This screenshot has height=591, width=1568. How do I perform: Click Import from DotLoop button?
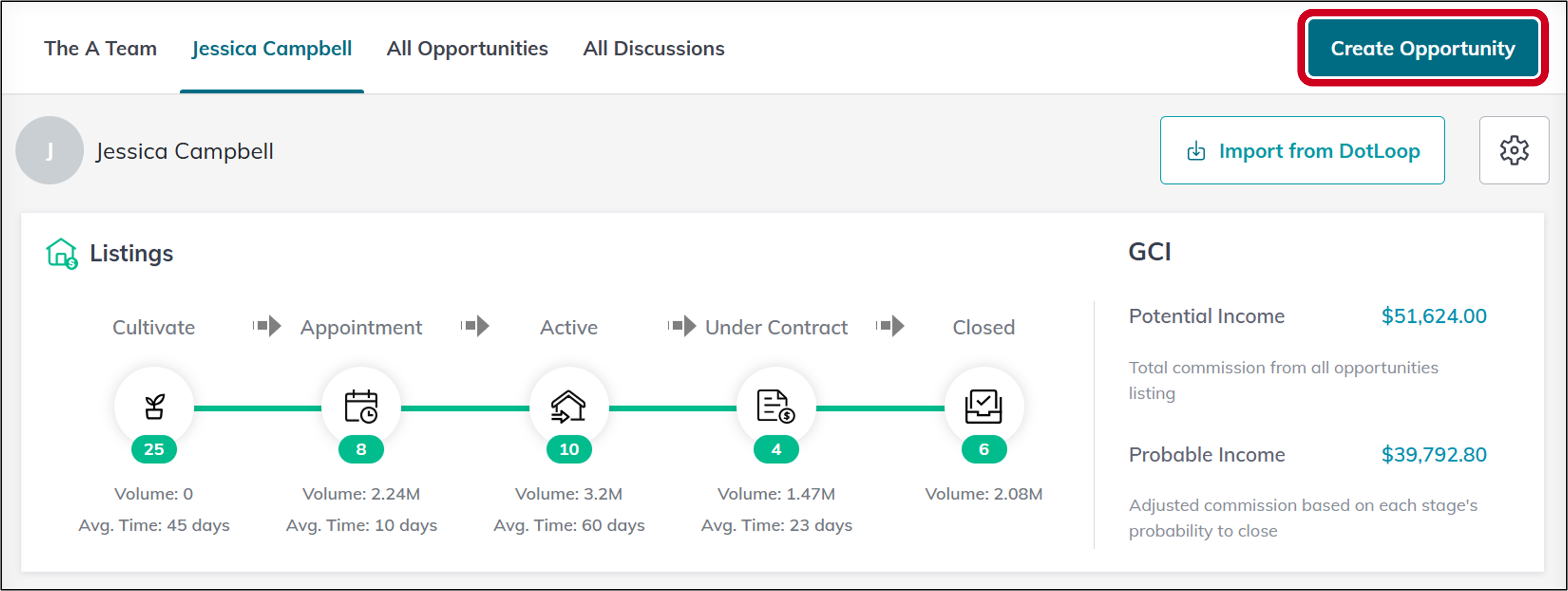1301,150
